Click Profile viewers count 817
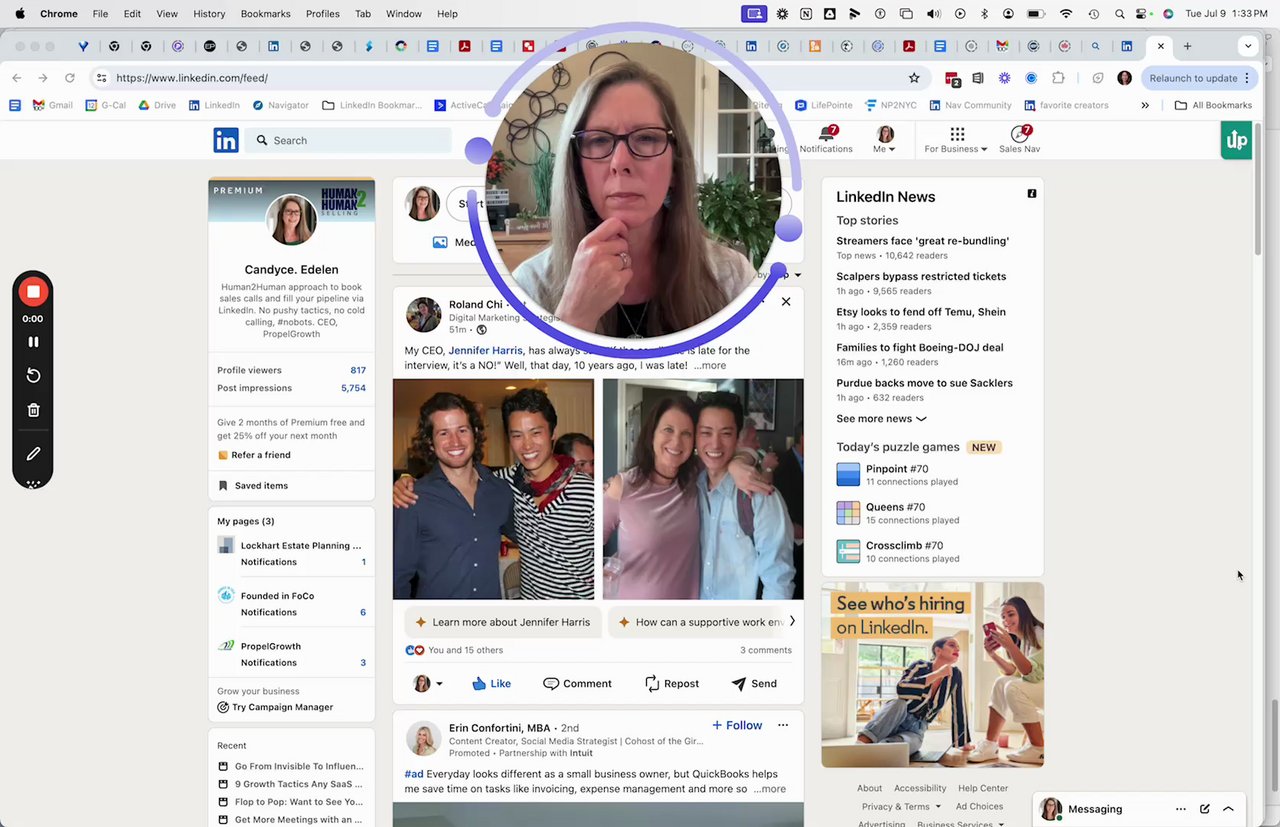Screen dimensions: 1280x827 click(358, 370)
